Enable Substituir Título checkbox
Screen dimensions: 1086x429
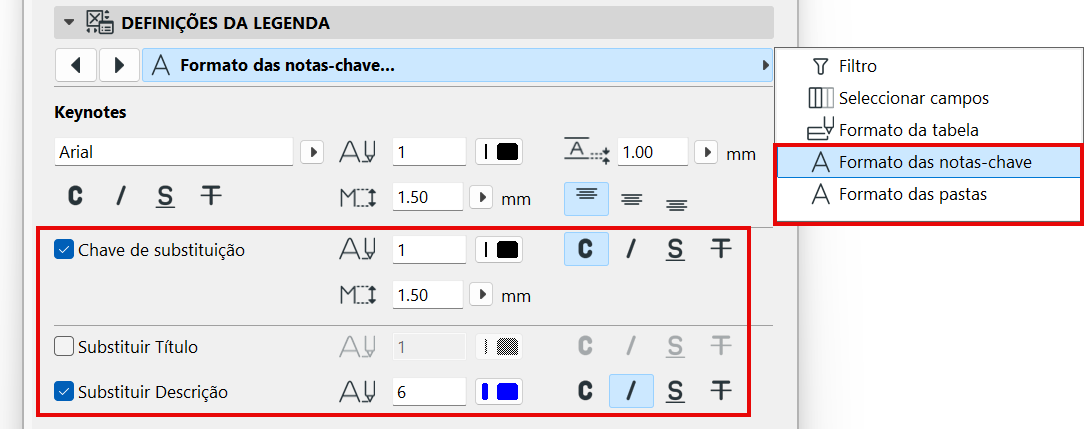pyautogui.click(x=64, y=347)
